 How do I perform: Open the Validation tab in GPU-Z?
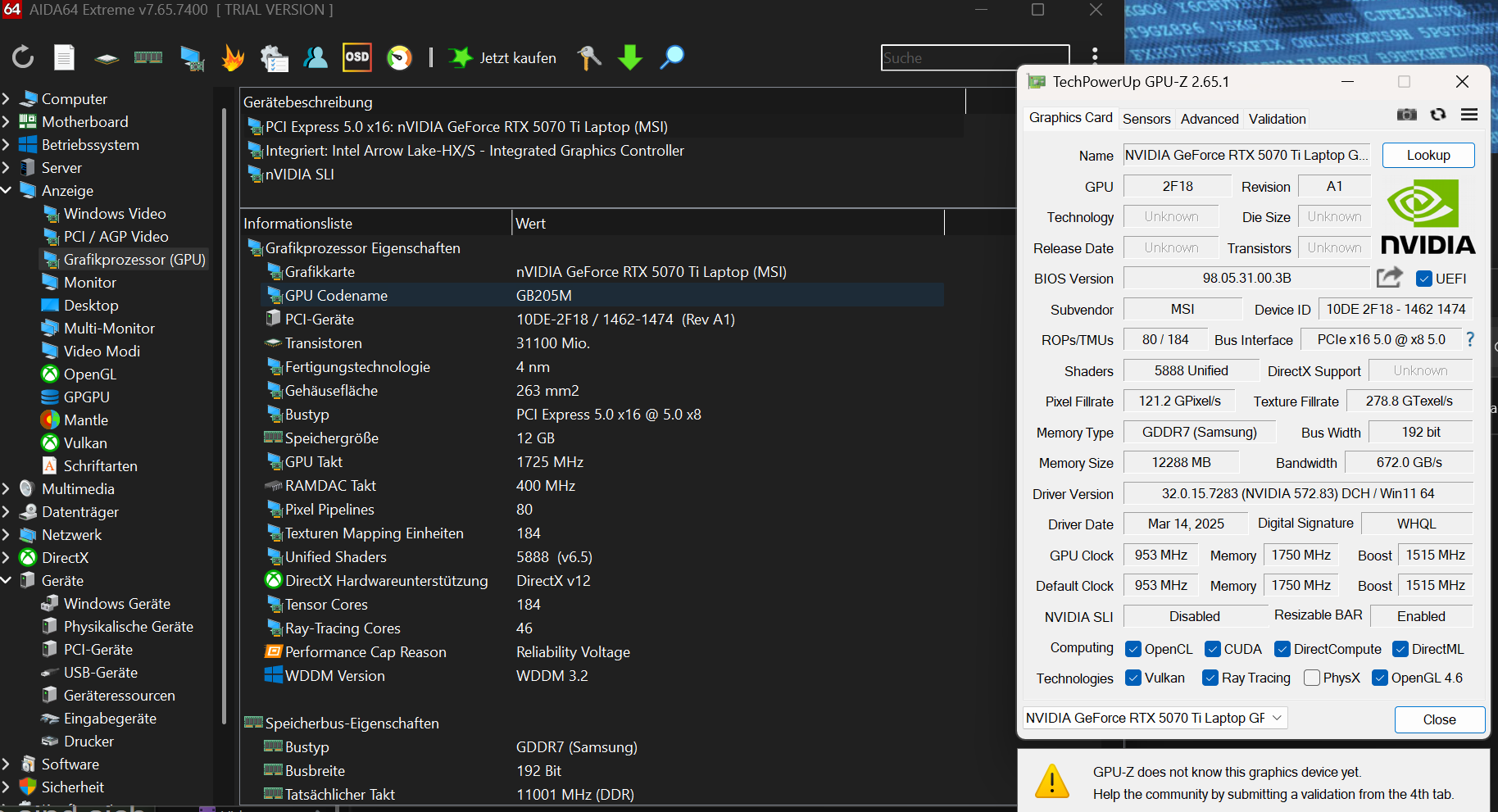coord(1277,119)
